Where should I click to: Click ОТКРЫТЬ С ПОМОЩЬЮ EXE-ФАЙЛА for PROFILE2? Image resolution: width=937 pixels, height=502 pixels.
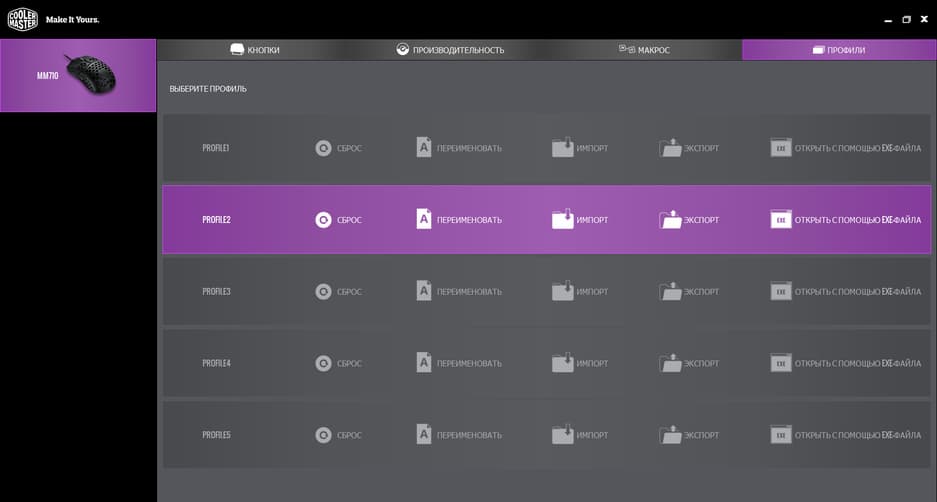[858, 220]
